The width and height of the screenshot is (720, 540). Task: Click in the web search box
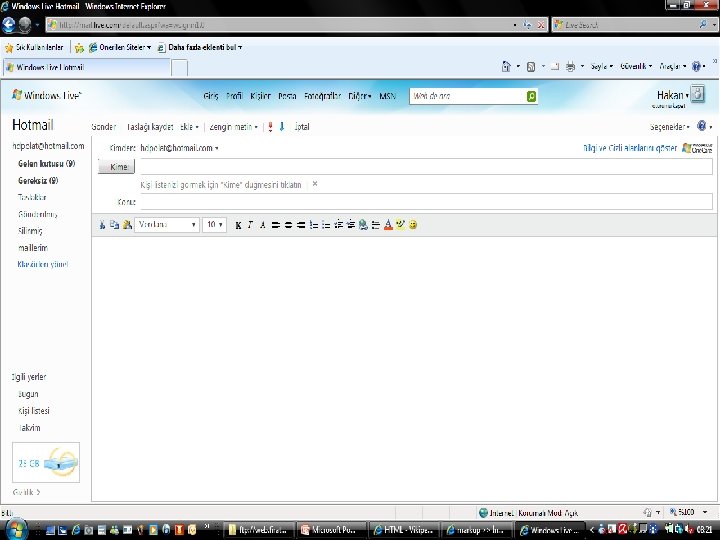coord(467,96)
